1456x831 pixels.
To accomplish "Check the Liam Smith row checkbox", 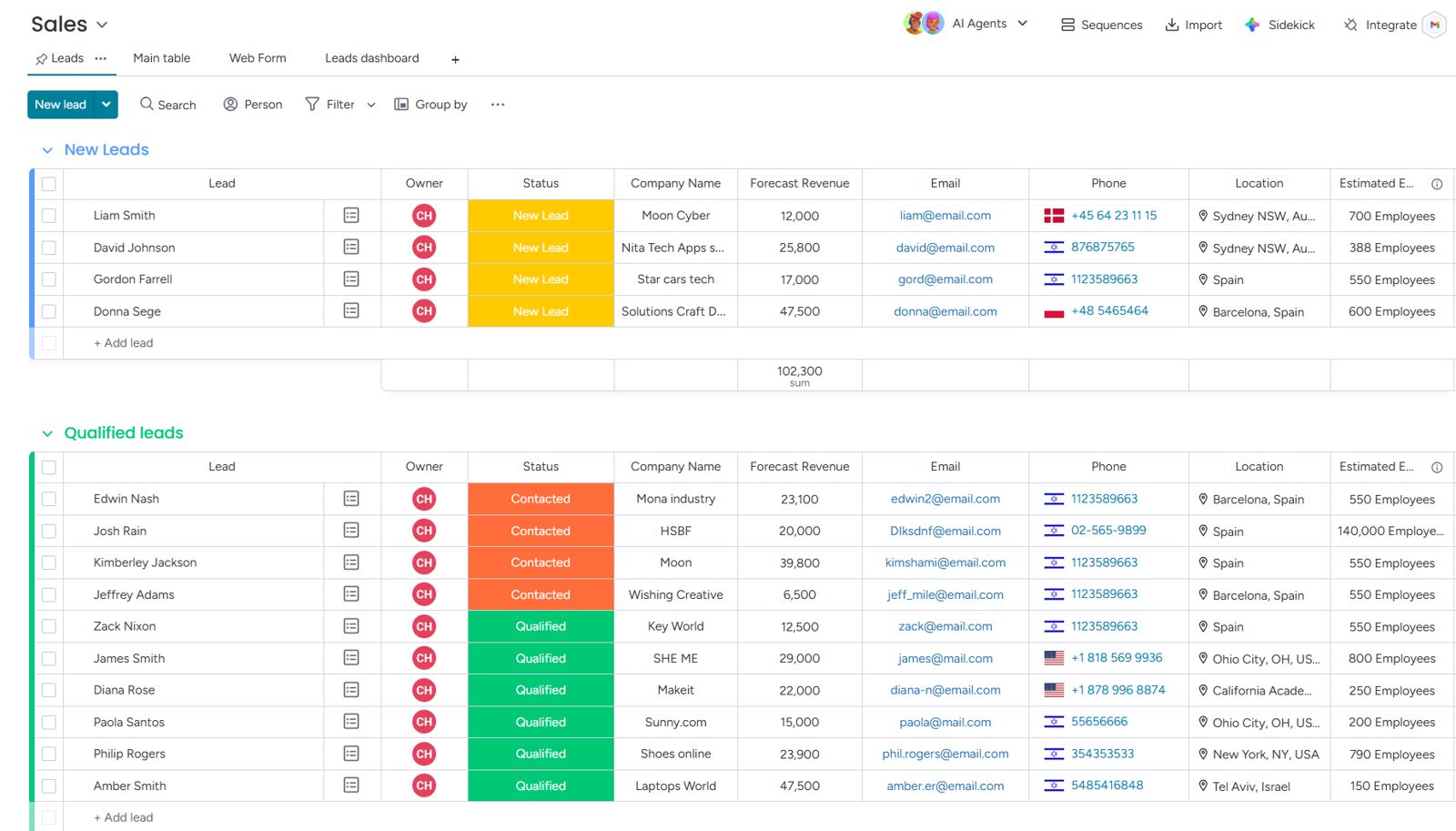I will coord(49,216).
